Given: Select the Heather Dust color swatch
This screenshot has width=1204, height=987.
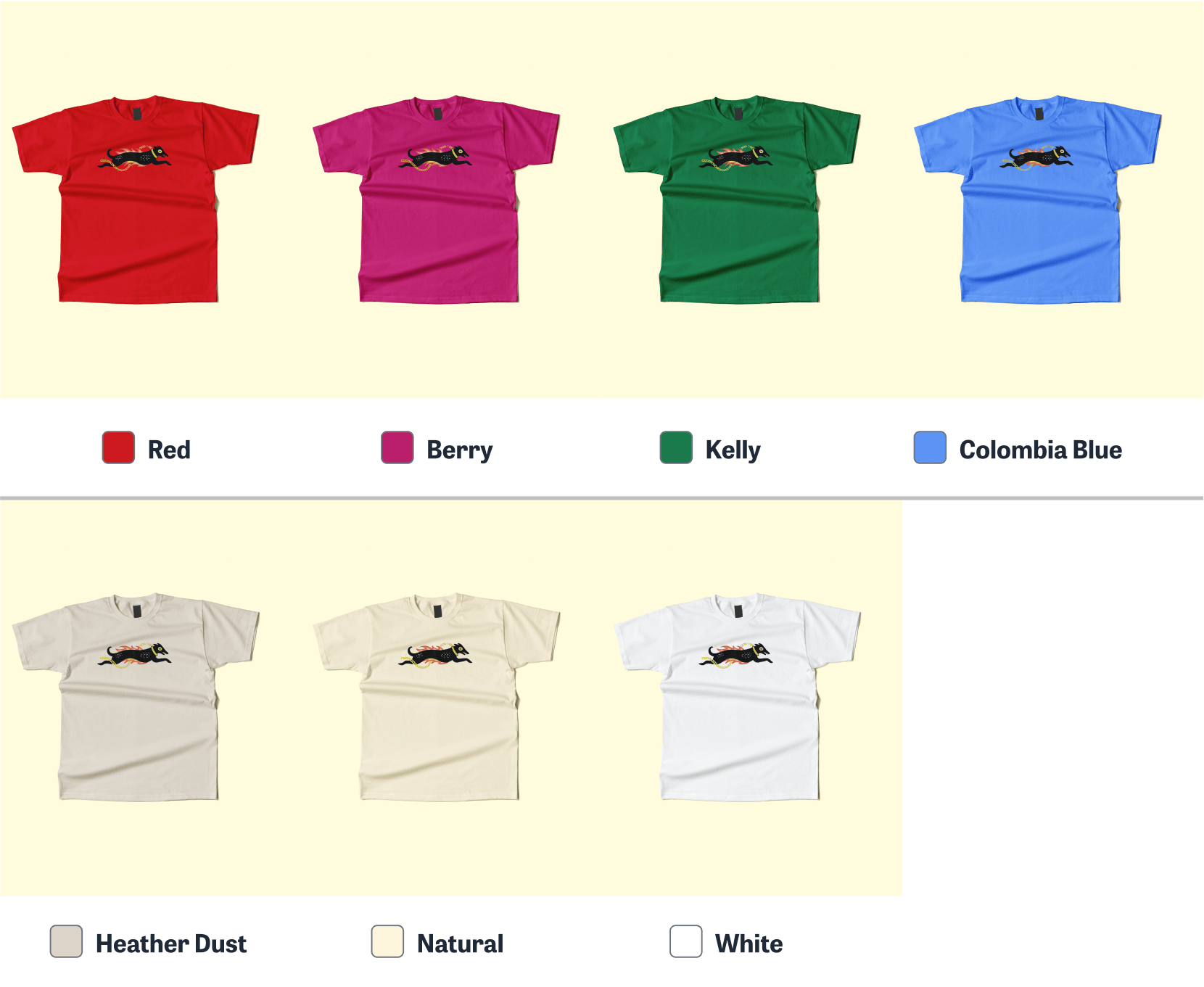Looking at the screenshot, I should click(x=66, y=941).
